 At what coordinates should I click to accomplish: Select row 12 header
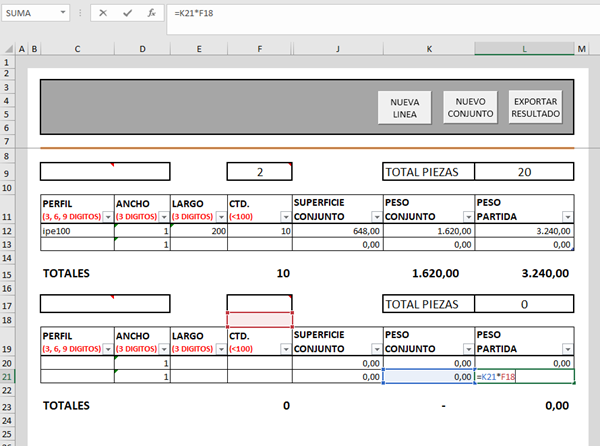click(x=9, y=230)
